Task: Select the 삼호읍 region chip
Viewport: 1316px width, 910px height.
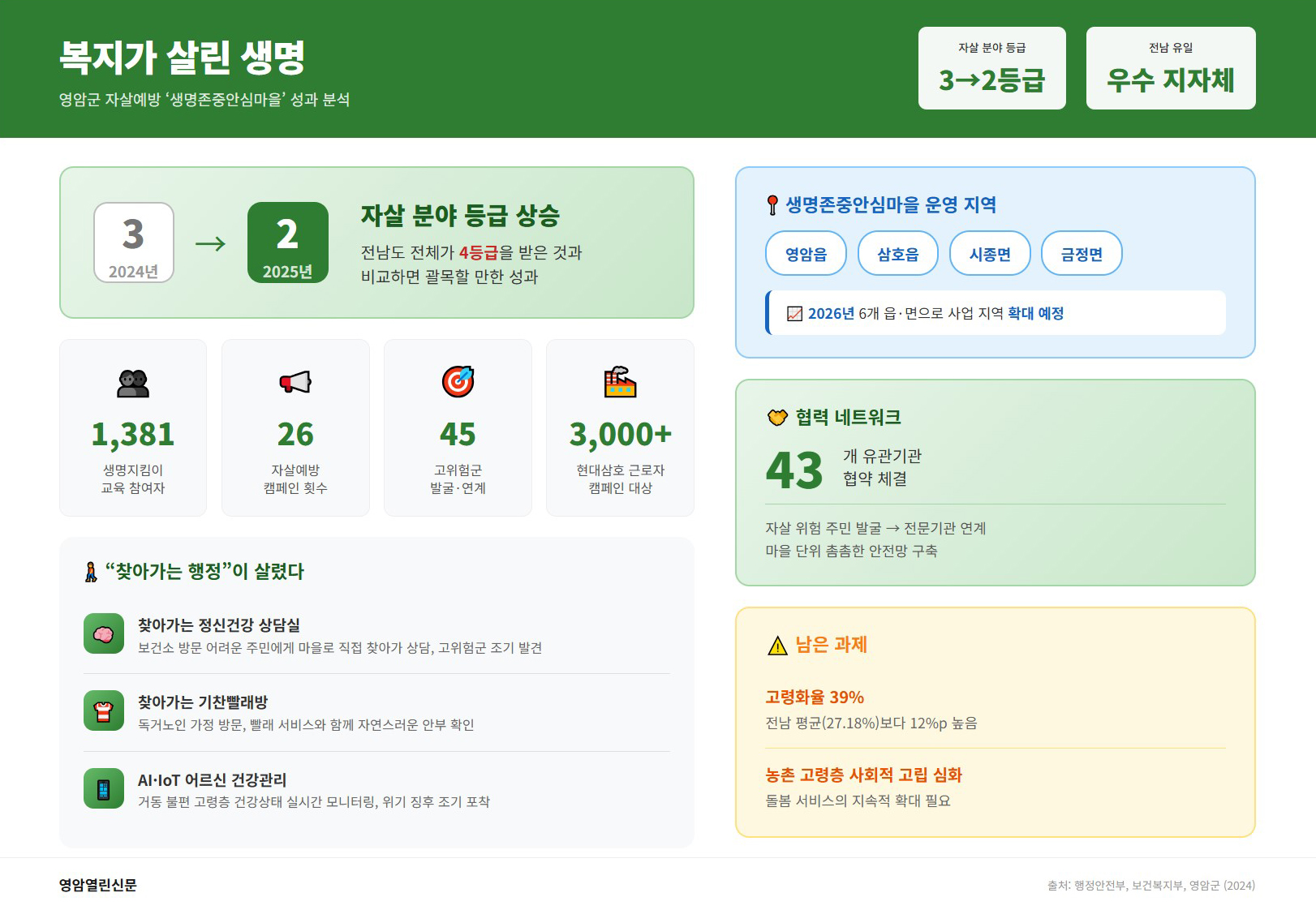Action: [x=897, y=254]
